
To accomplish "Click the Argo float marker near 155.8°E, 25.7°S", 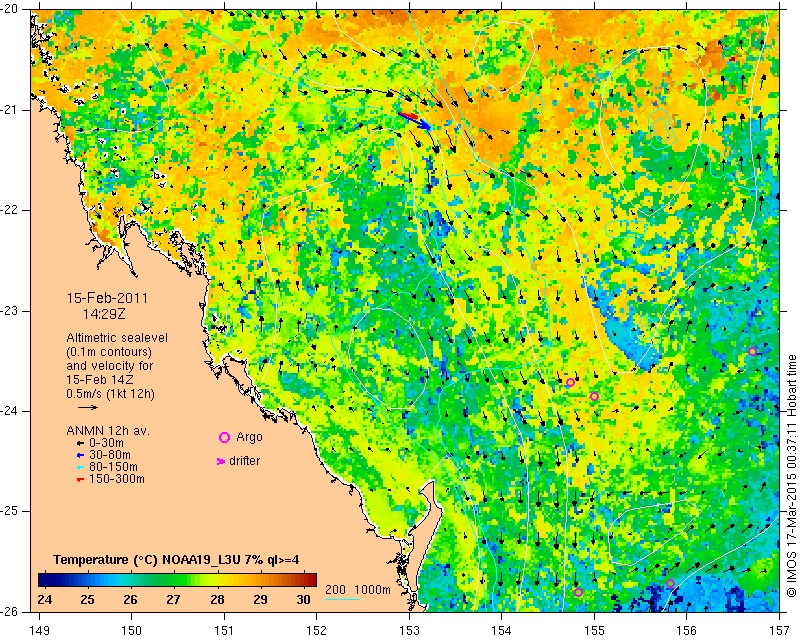I will [670, 583].
